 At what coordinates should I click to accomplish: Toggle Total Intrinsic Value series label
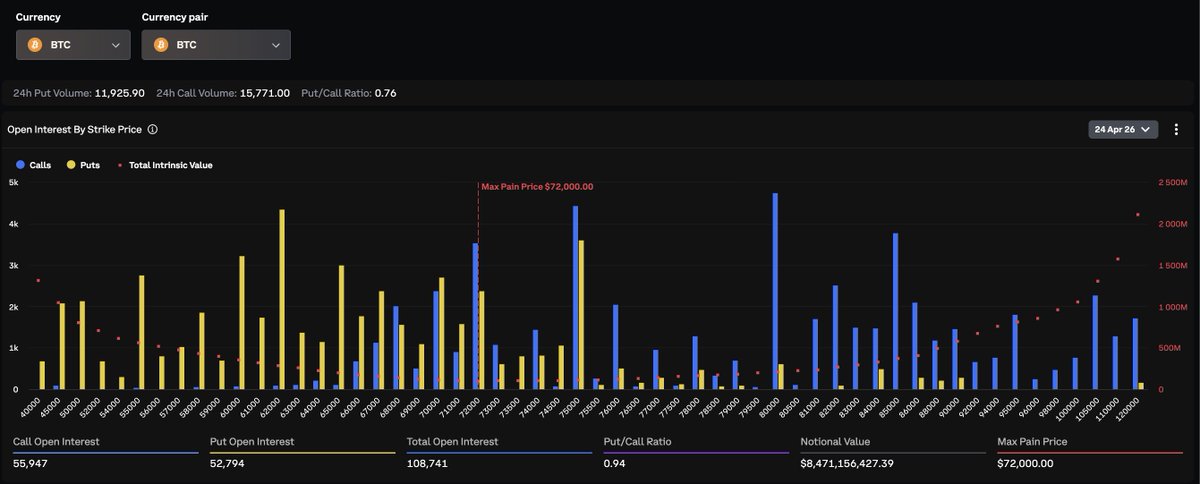point(170,165)
